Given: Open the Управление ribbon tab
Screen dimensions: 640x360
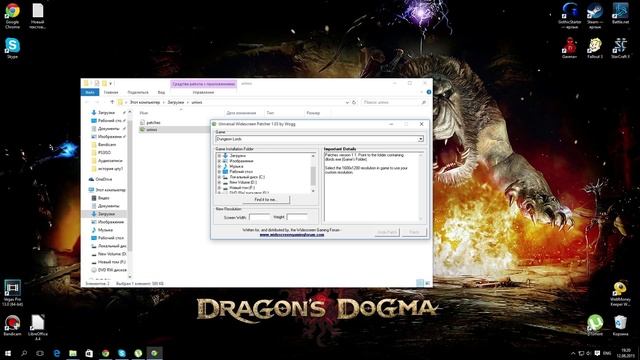Looking at the screenshot, I should pyautogui.click(x=203, y=92).
